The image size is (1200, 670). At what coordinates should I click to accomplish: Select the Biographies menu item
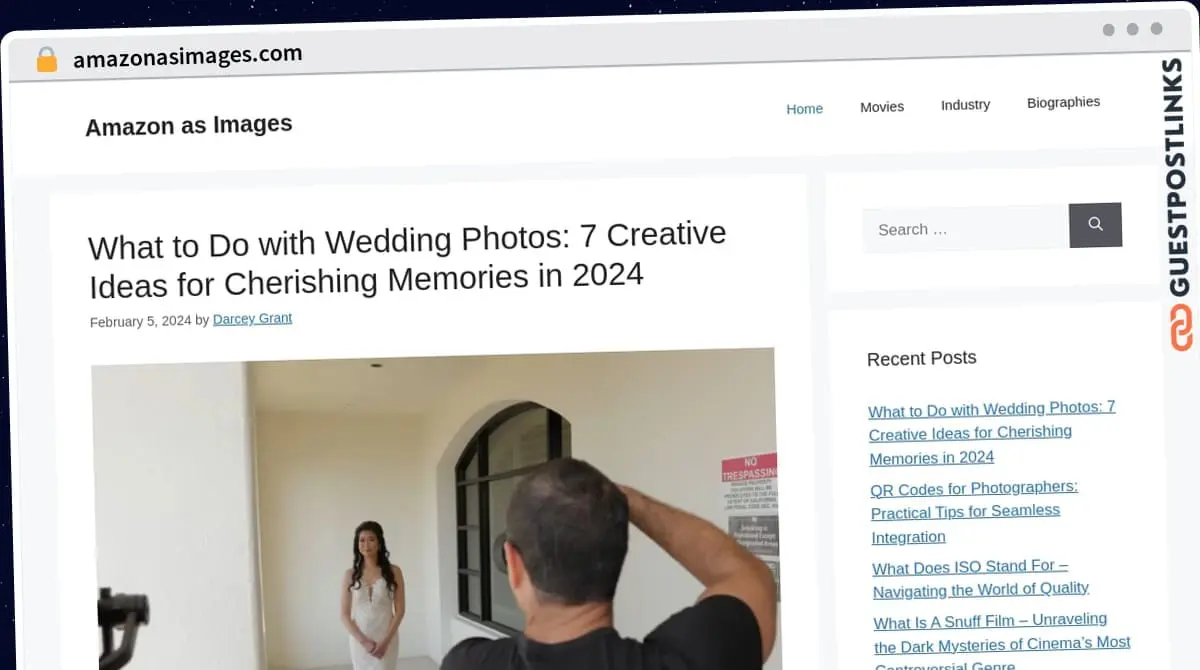pyautogui.click(x=1063, y=102)
